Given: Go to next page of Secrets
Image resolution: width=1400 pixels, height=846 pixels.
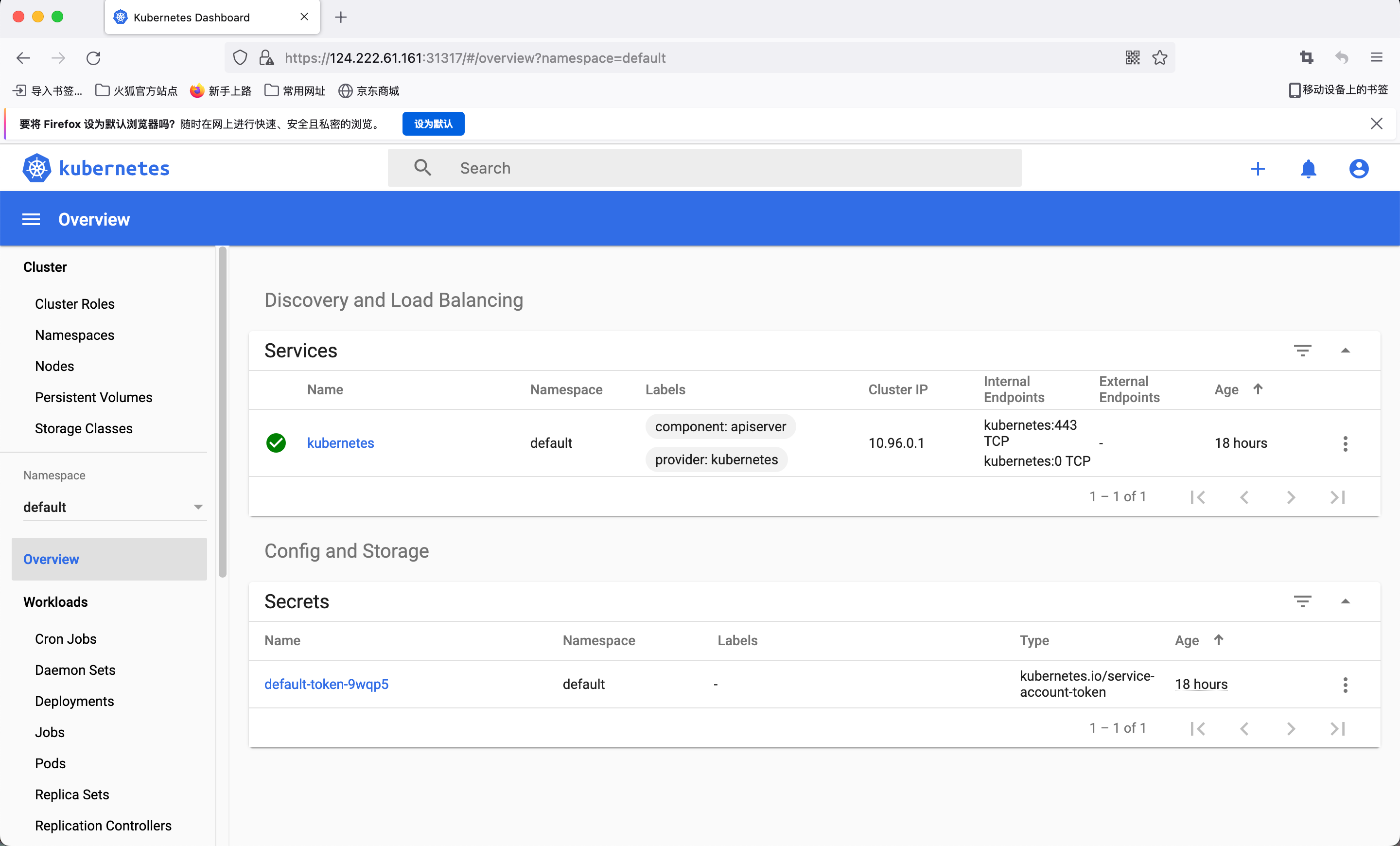Looking at the screenshot, I should [1291, 728].
